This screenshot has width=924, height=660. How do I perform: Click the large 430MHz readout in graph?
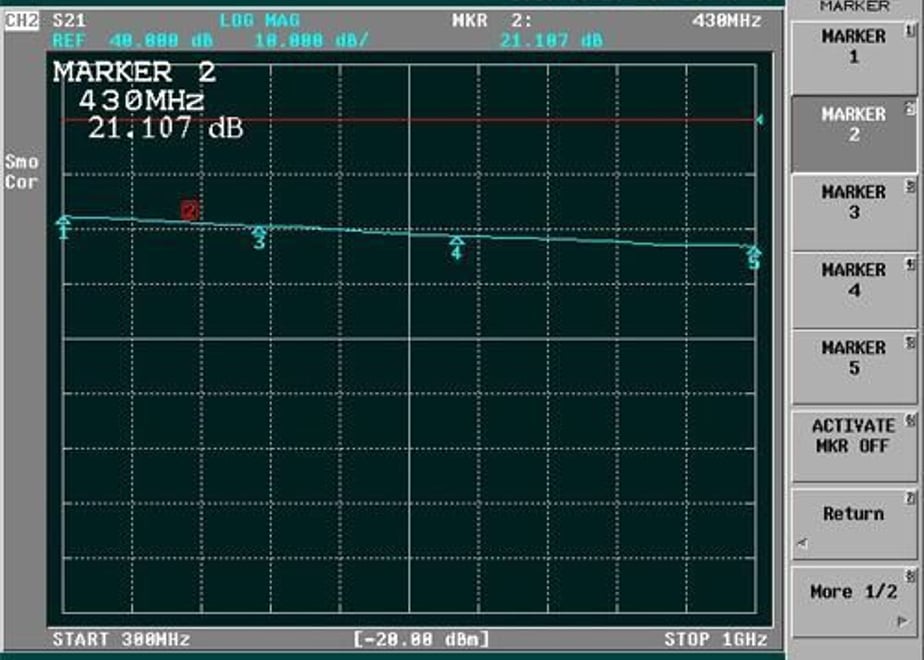tap(141, 101)
